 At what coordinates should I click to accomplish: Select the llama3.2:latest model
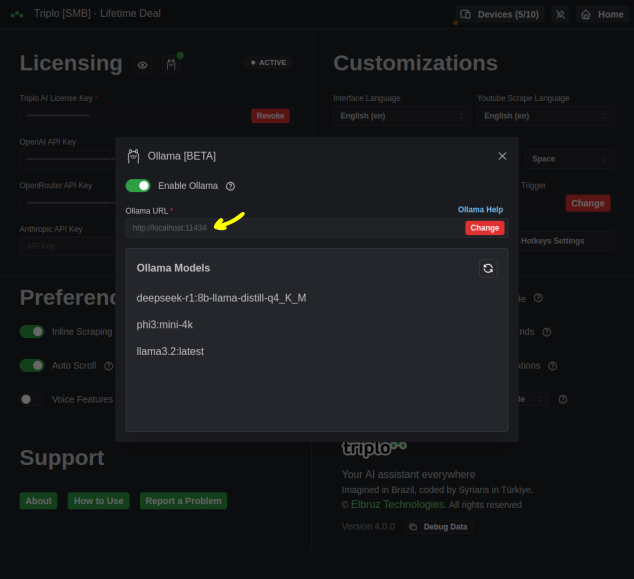click(x=170, y=351)
